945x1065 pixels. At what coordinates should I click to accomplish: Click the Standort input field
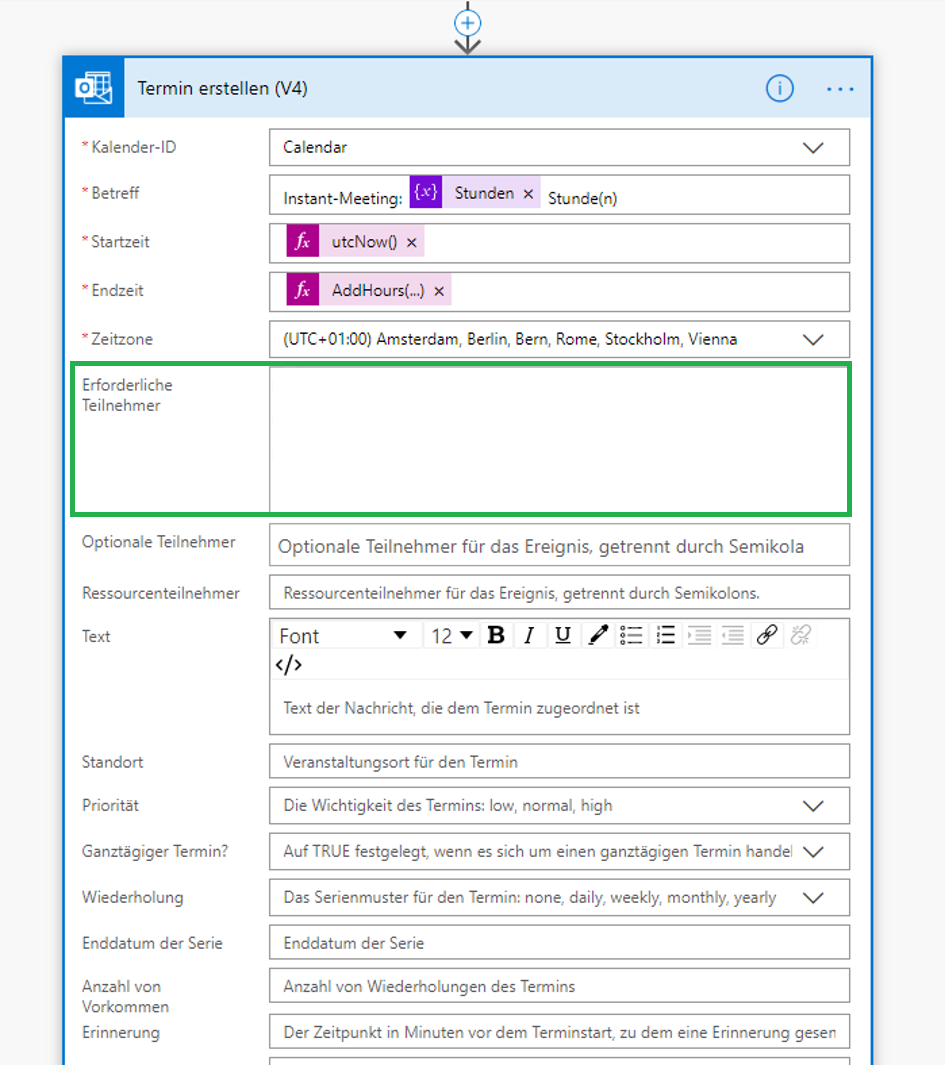click(559, 761)
